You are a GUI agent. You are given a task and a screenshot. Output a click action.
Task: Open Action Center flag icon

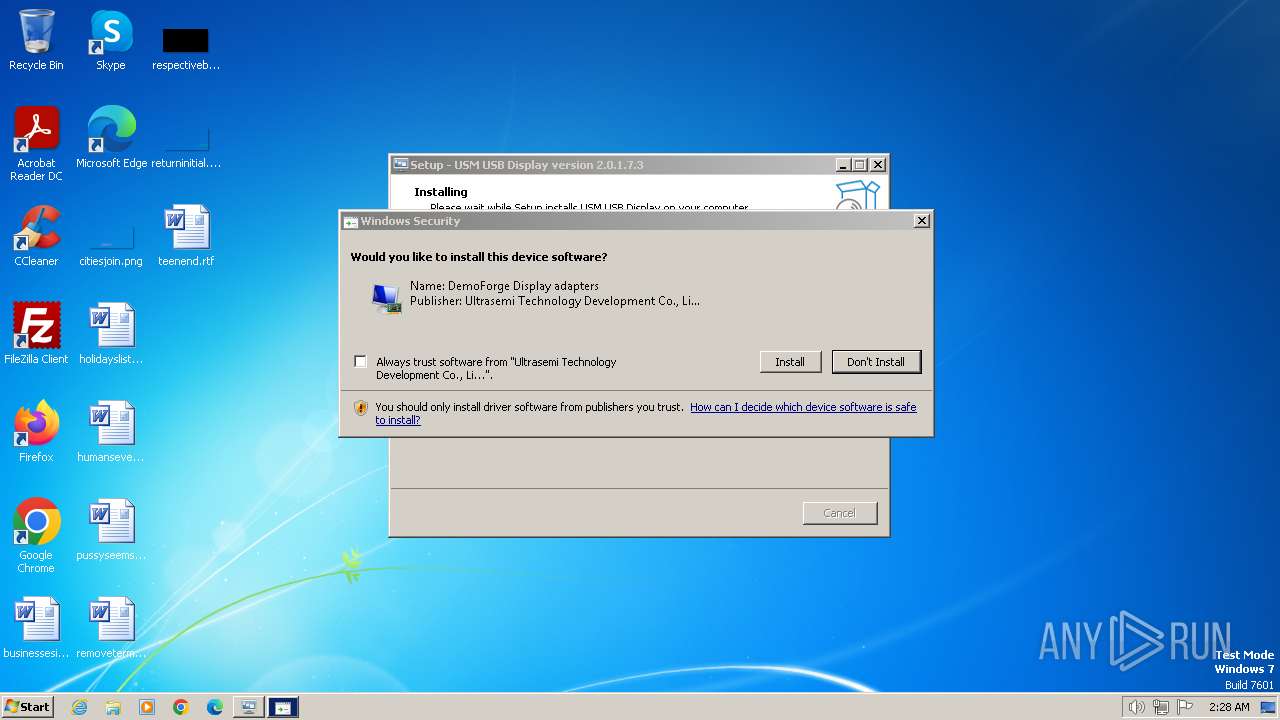1185,707
